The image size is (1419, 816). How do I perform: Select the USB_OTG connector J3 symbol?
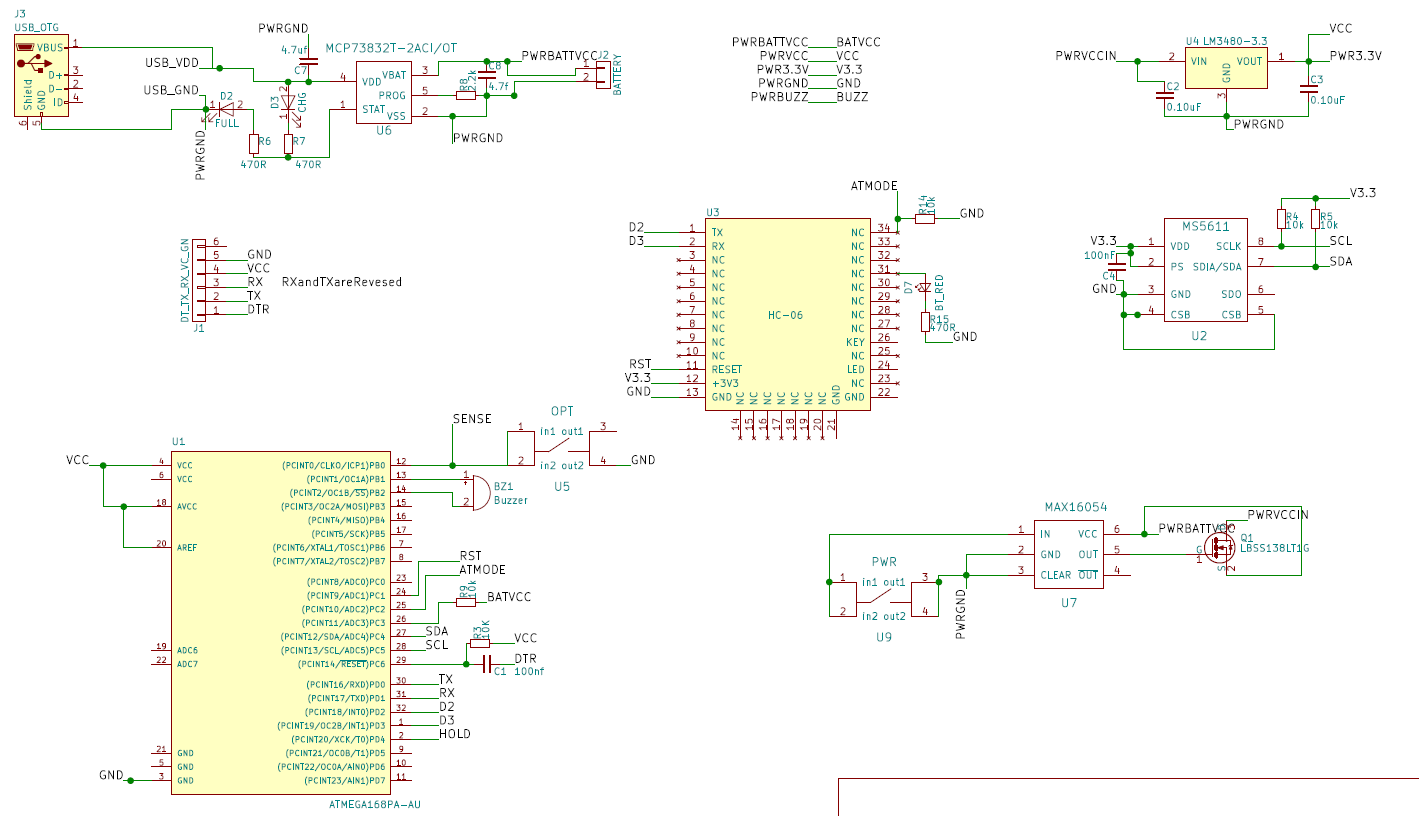pyautogui.click(x=42, y=75)
